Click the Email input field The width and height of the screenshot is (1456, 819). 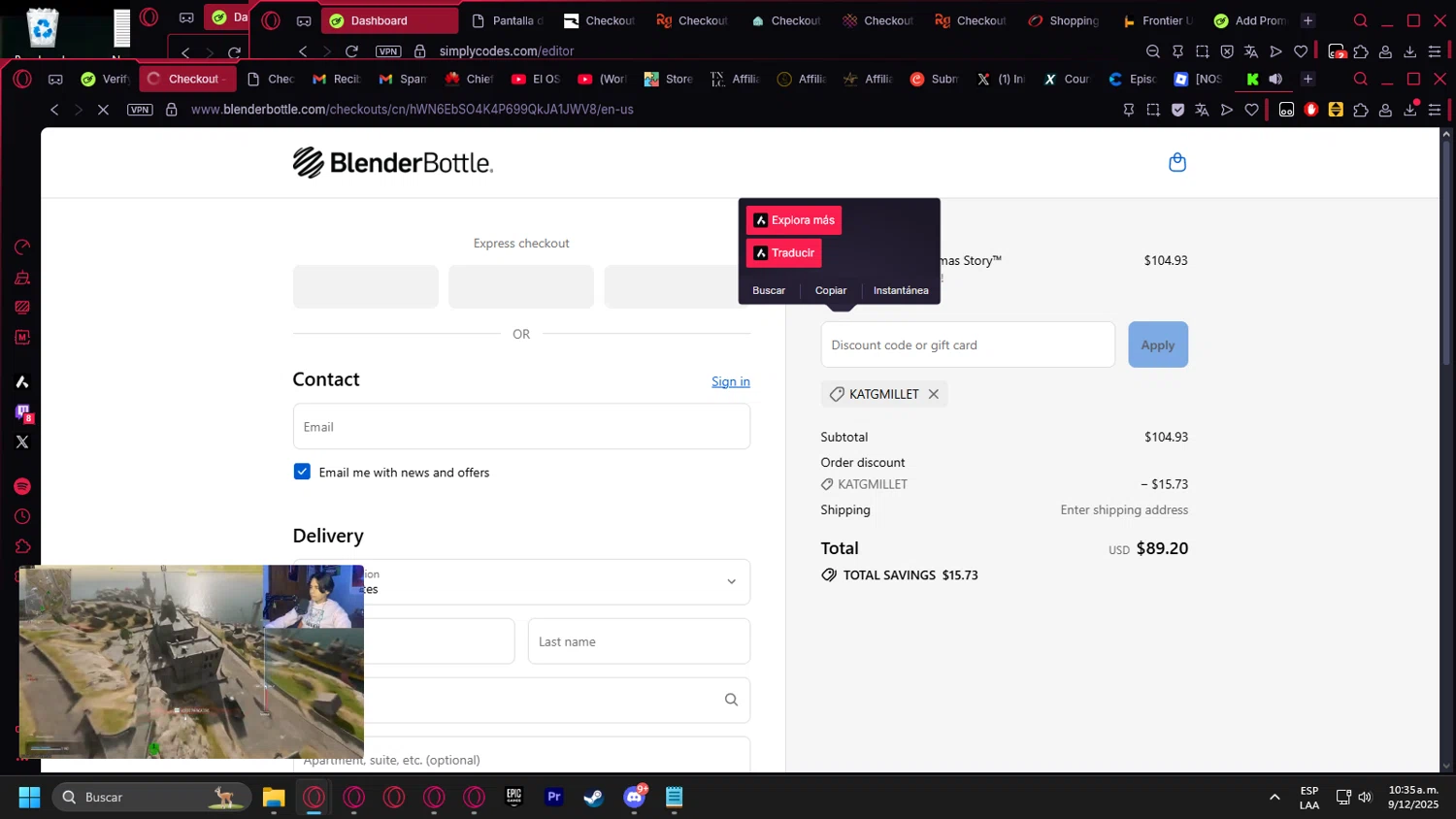pyautogui.click(x=521, y=426)
